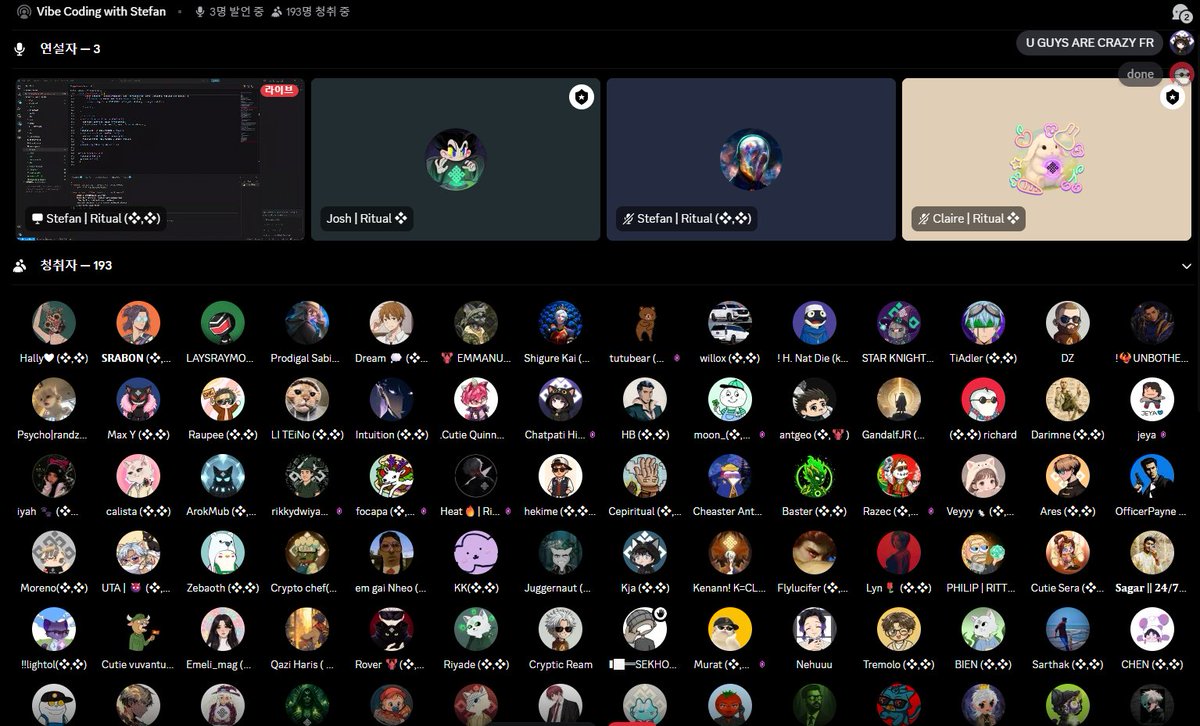1200x726 pixels.
Task: Open Qazi Haris's audience avatar
Action: (x=307, y=630)
